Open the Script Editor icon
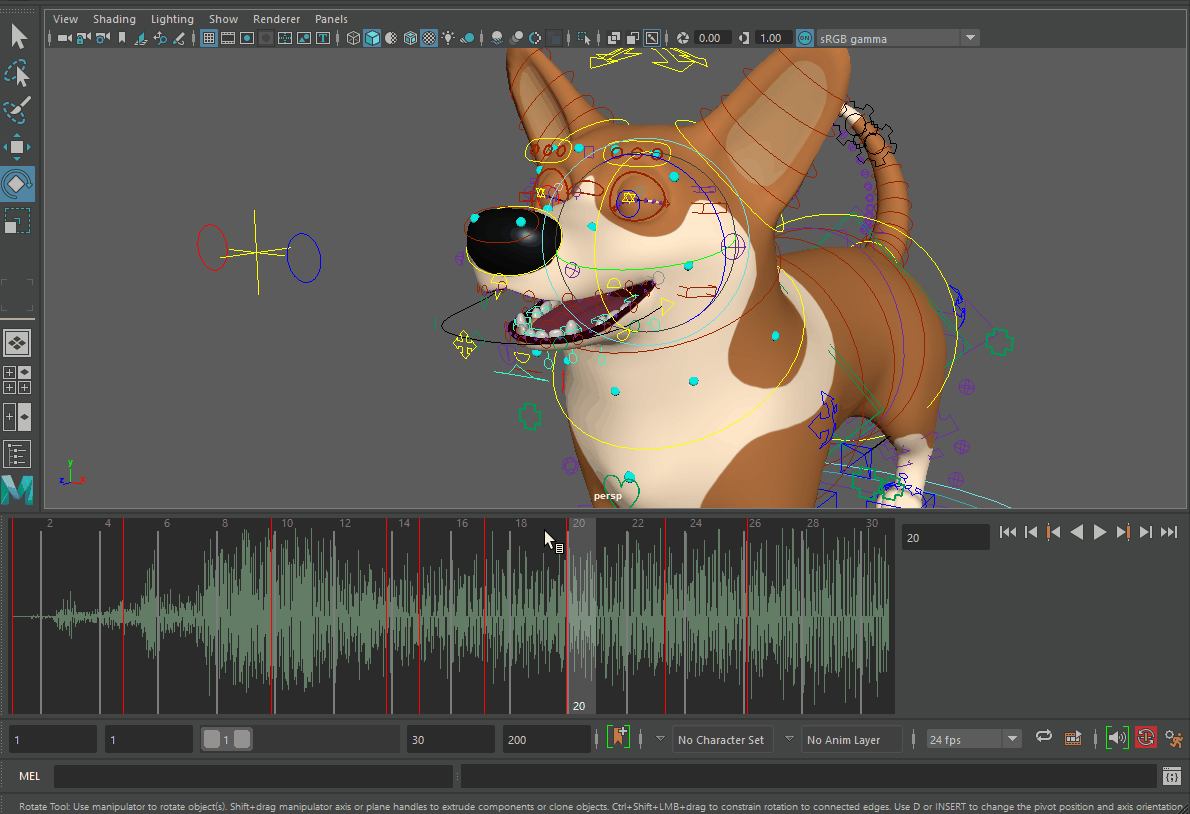Screen dimensions: 1190x814 click(x=1171, y=776)
